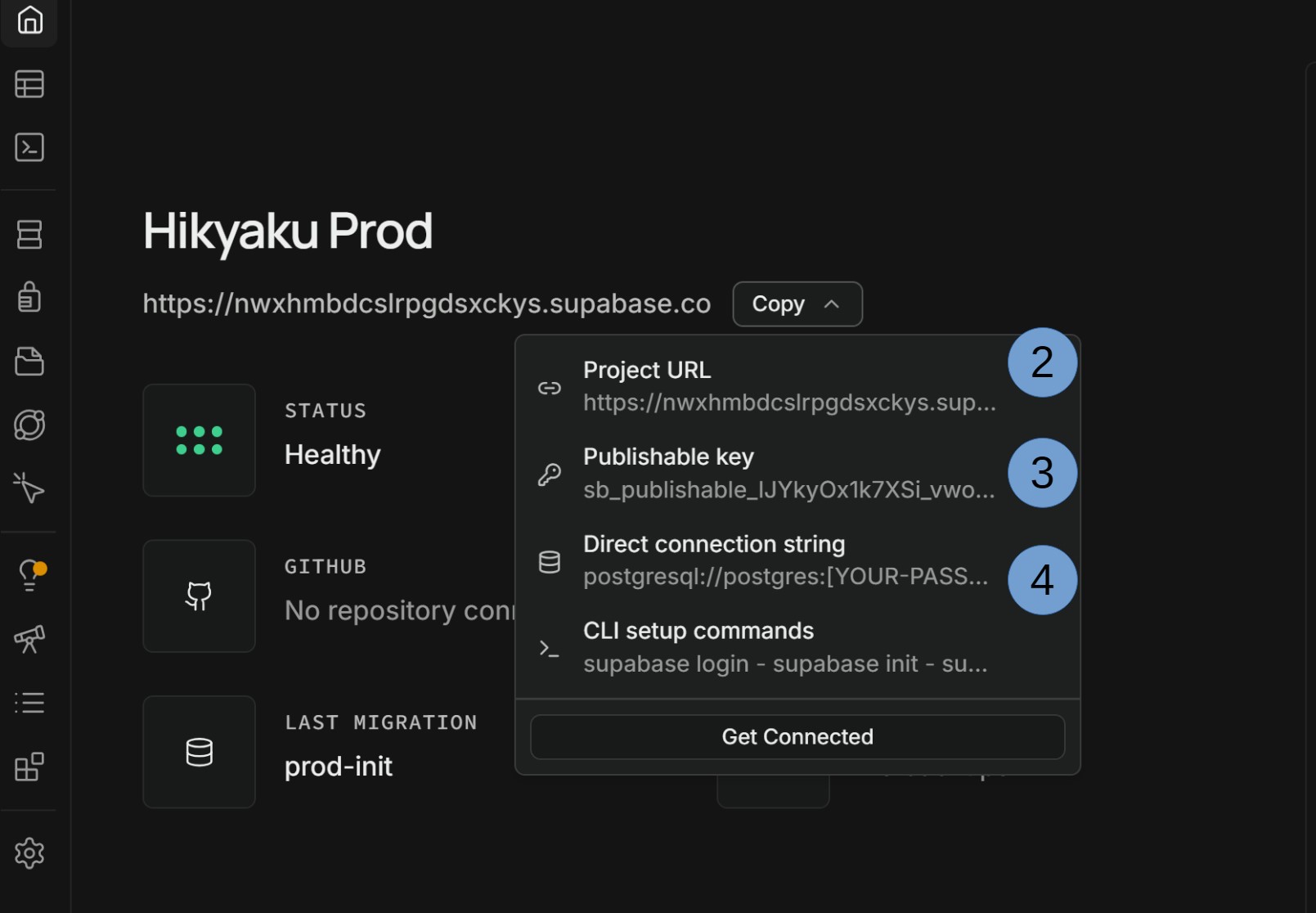This screenshot has height=913, width=1316.
Task: Click the GitHub octocat tile
Action: pos(200,596)
